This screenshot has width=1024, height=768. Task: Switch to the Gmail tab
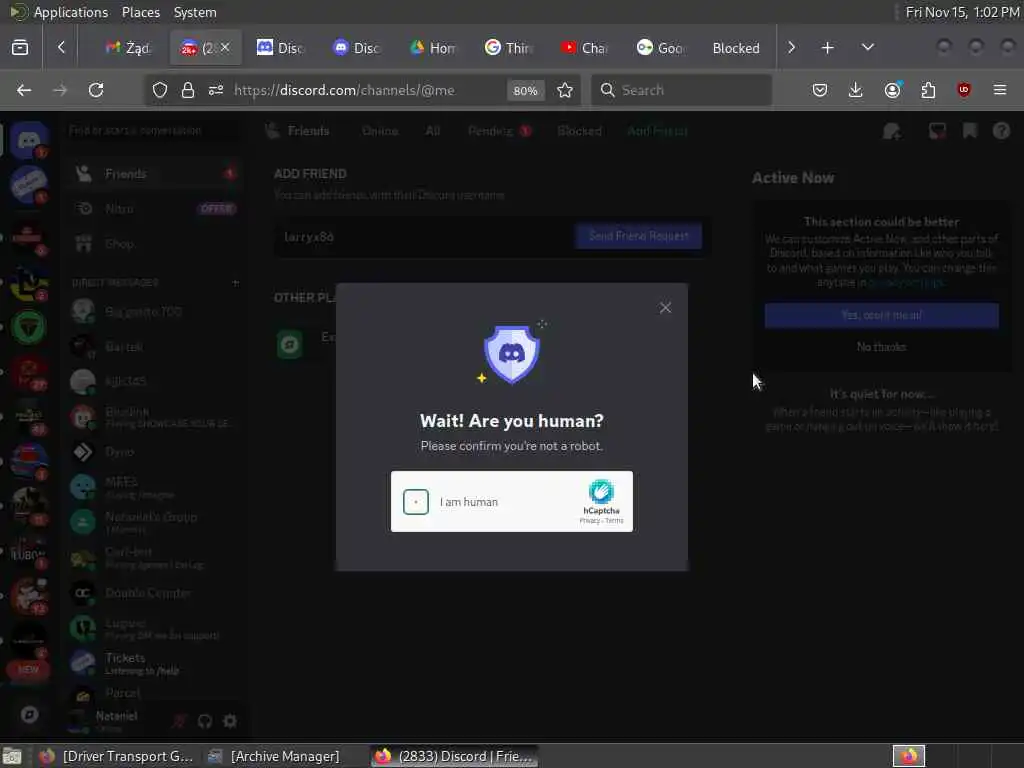coord(129,48)
